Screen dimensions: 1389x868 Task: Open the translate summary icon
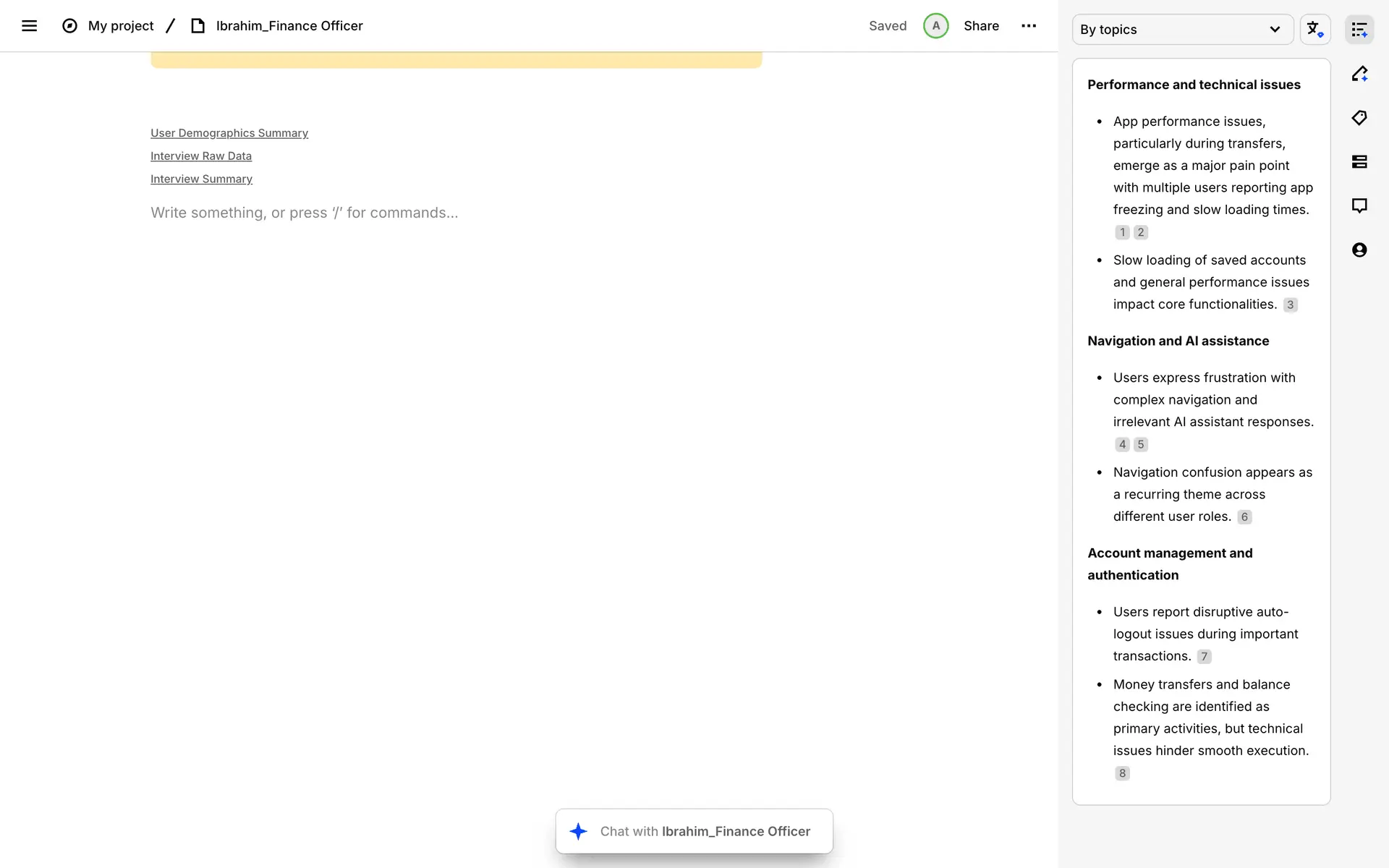[1314, 30]
